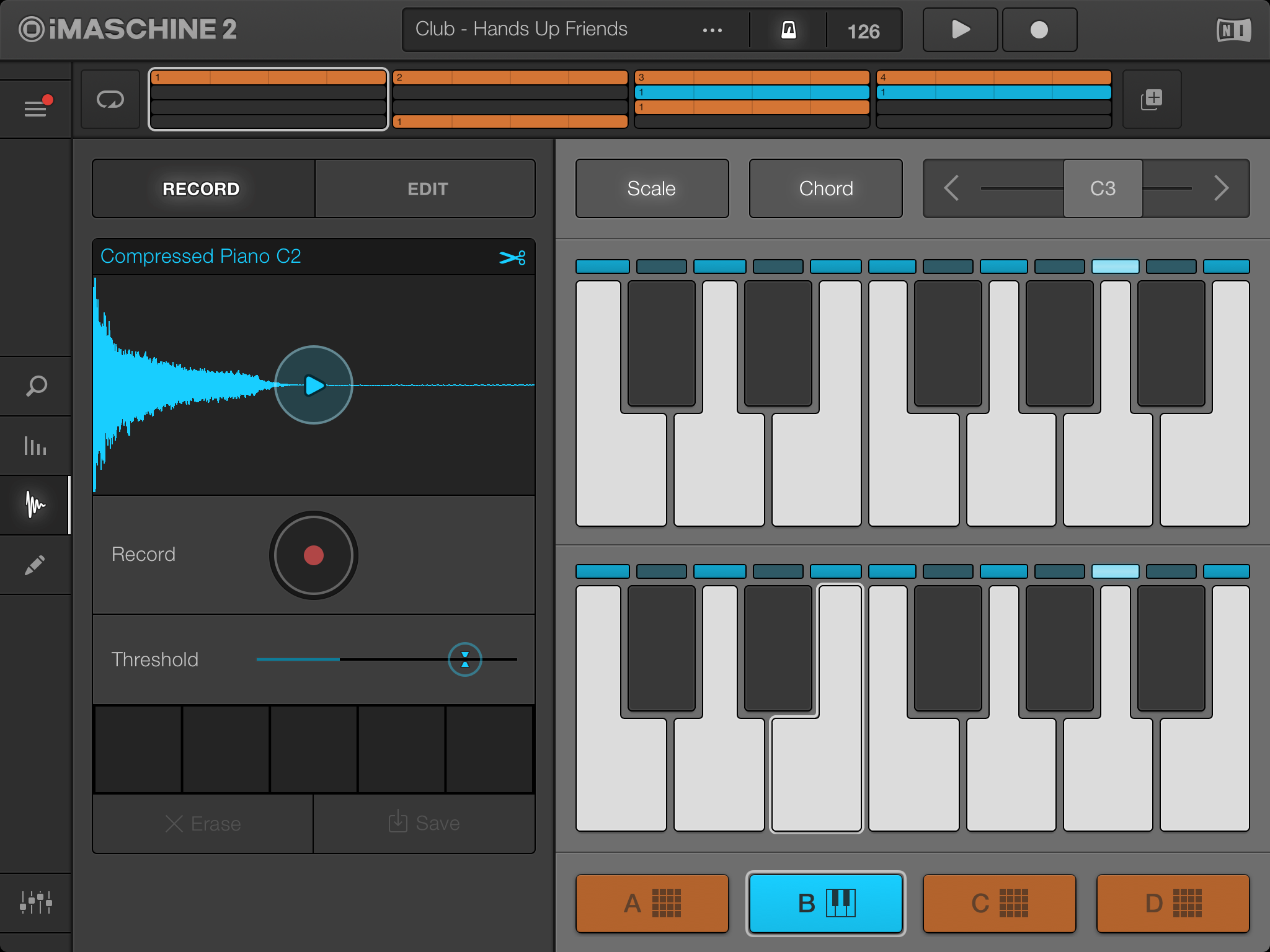Open the Scale settings

[x=652, y=188]
